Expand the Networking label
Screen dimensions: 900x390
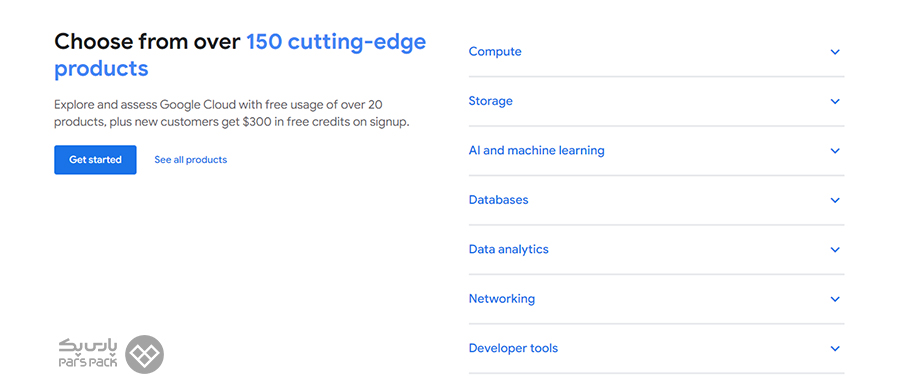(x=502, y=299)
